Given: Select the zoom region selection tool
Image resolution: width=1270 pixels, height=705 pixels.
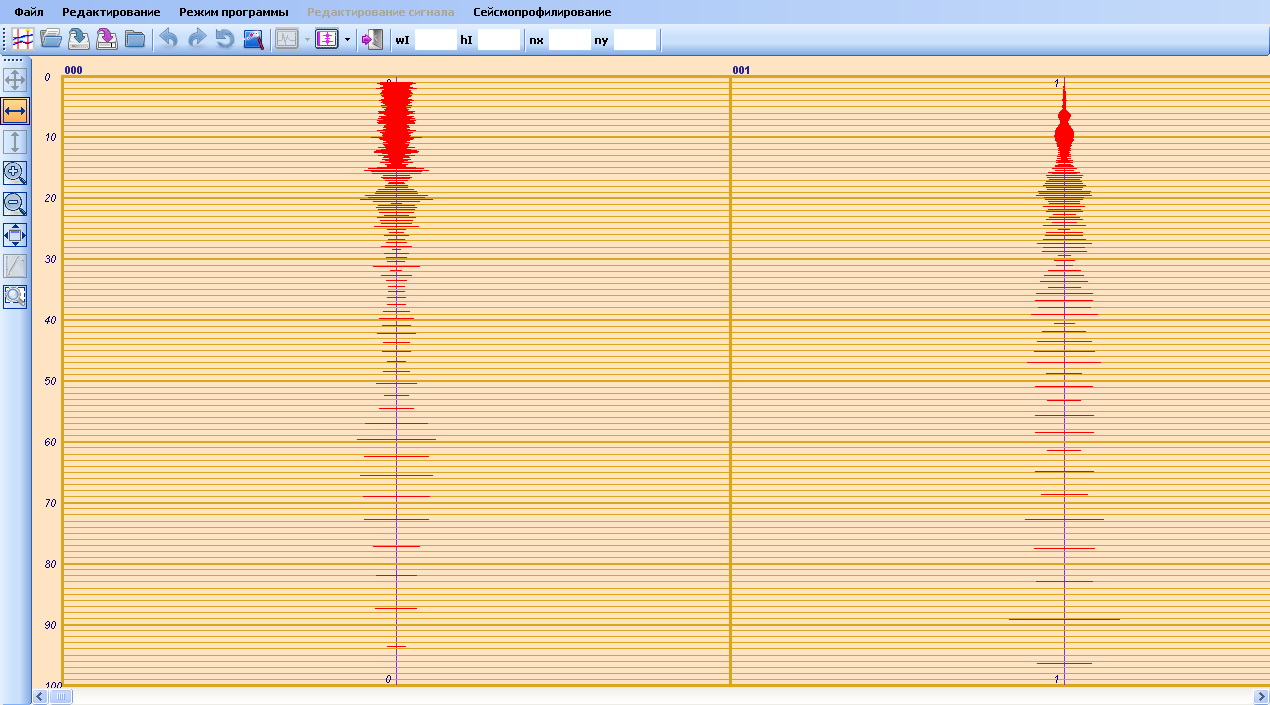Looking at the screenshot, I should 15,296.
